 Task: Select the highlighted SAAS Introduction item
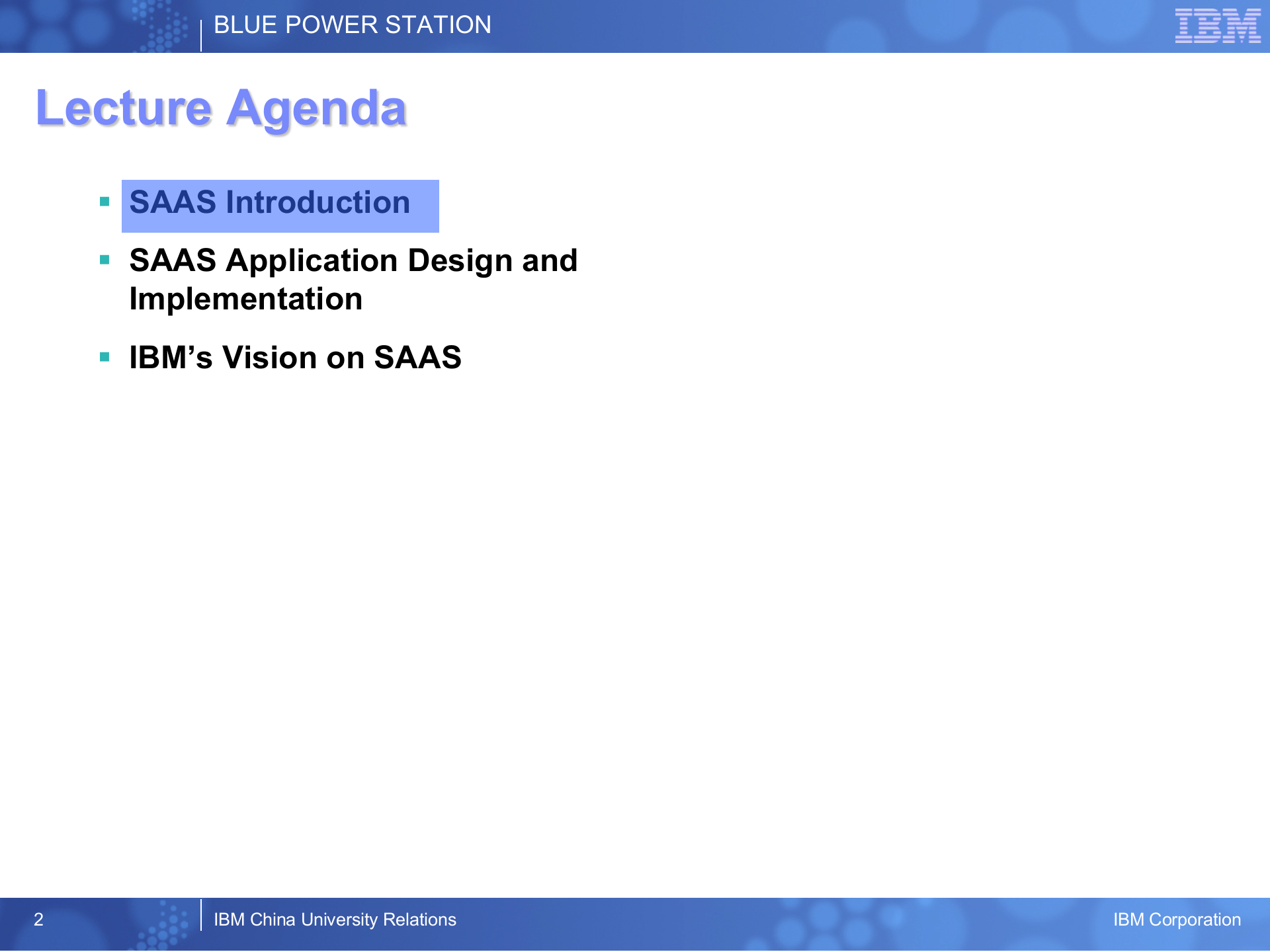pyautogui.click(x=270, y=202)
